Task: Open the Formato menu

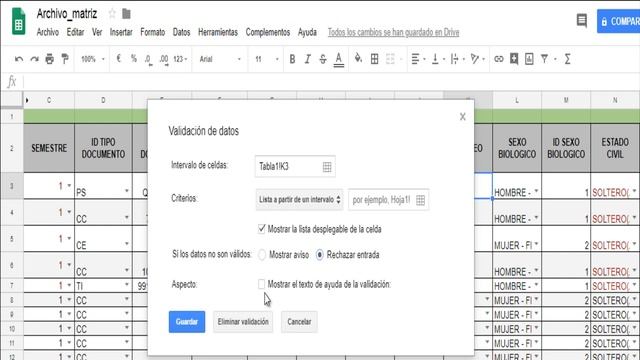Action: 153,32
